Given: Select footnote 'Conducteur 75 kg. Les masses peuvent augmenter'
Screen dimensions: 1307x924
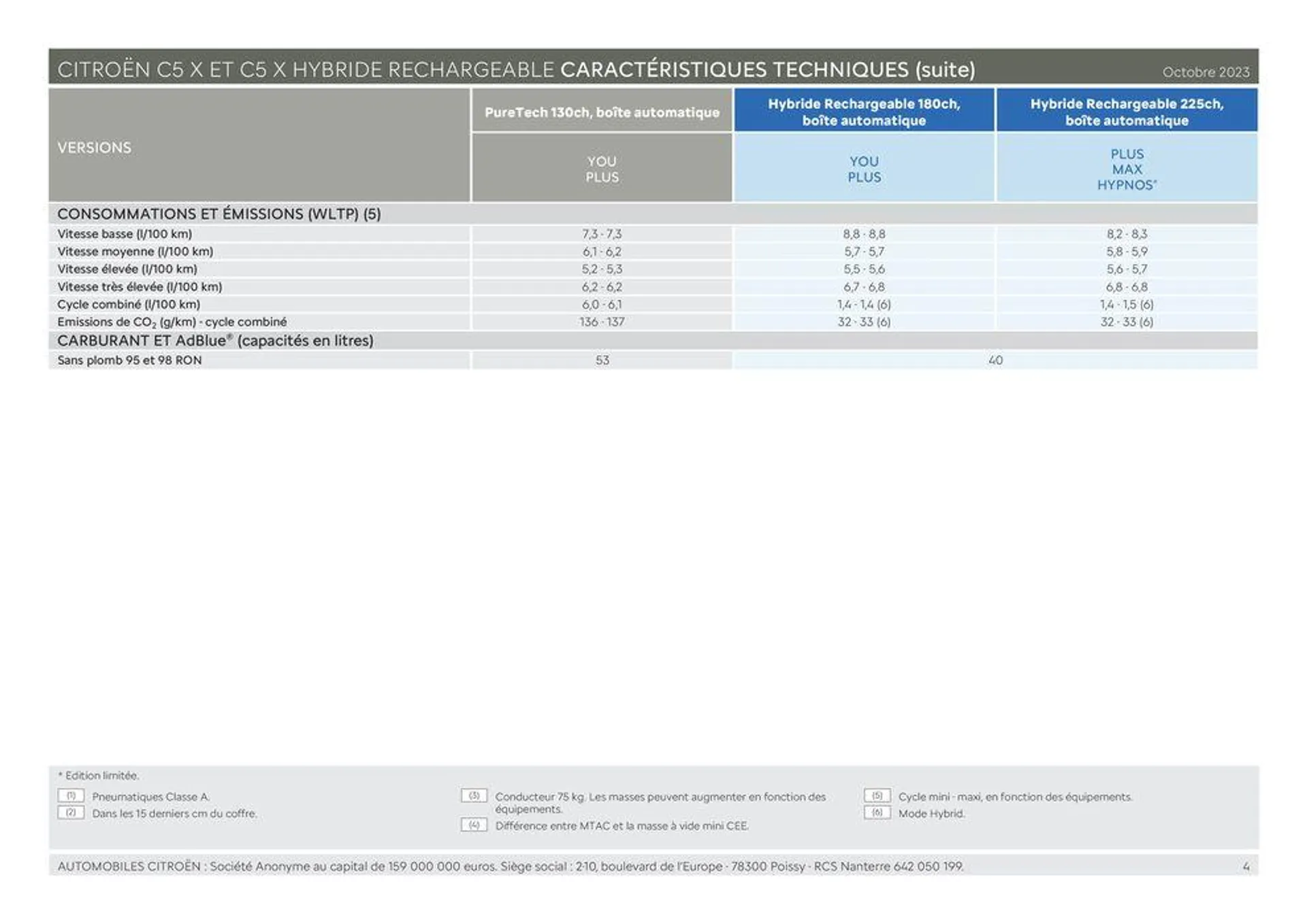Looking at the screenshot, I should pos(660,803).
